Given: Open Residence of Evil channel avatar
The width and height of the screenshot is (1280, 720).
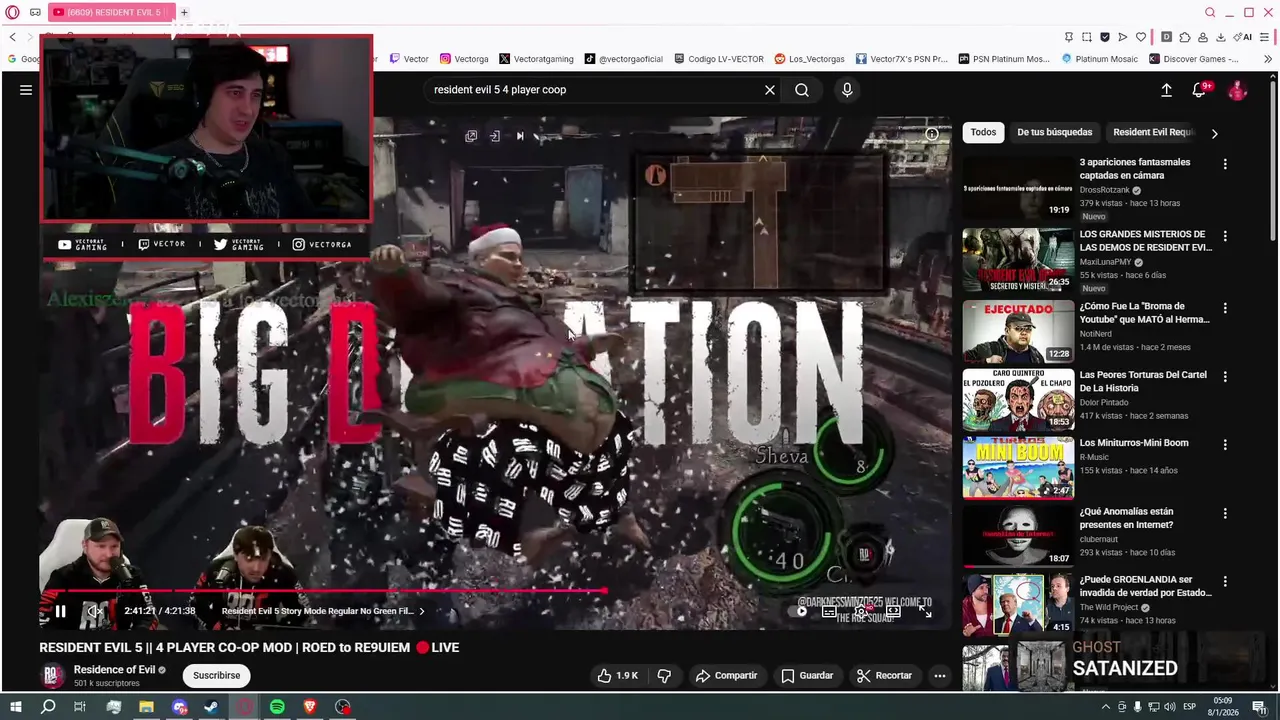Looking at the screenshot, I should [x=52, y=676].
